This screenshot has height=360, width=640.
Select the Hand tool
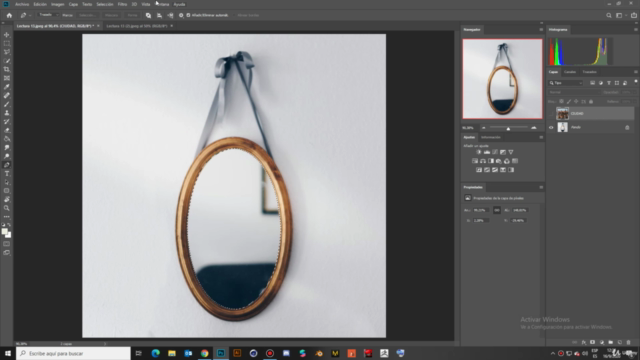(x=7, y=199)
